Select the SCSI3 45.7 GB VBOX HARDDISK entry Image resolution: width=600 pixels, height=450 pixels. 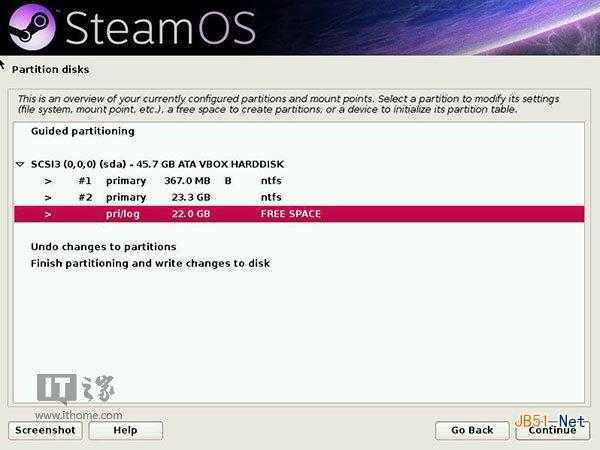157,165
